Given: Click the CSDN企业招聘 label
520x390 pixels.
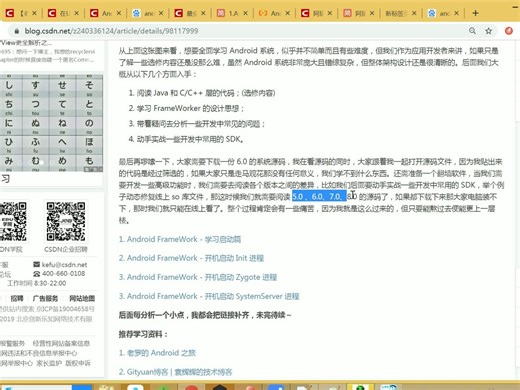Looking at the screenshot, I should [x=66, y=249].
